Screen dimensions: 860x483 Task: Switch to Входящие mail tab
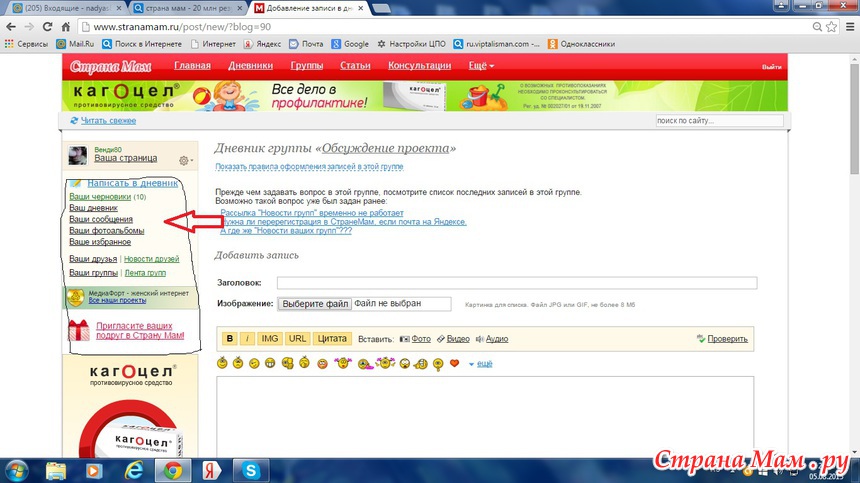(66, 8)
